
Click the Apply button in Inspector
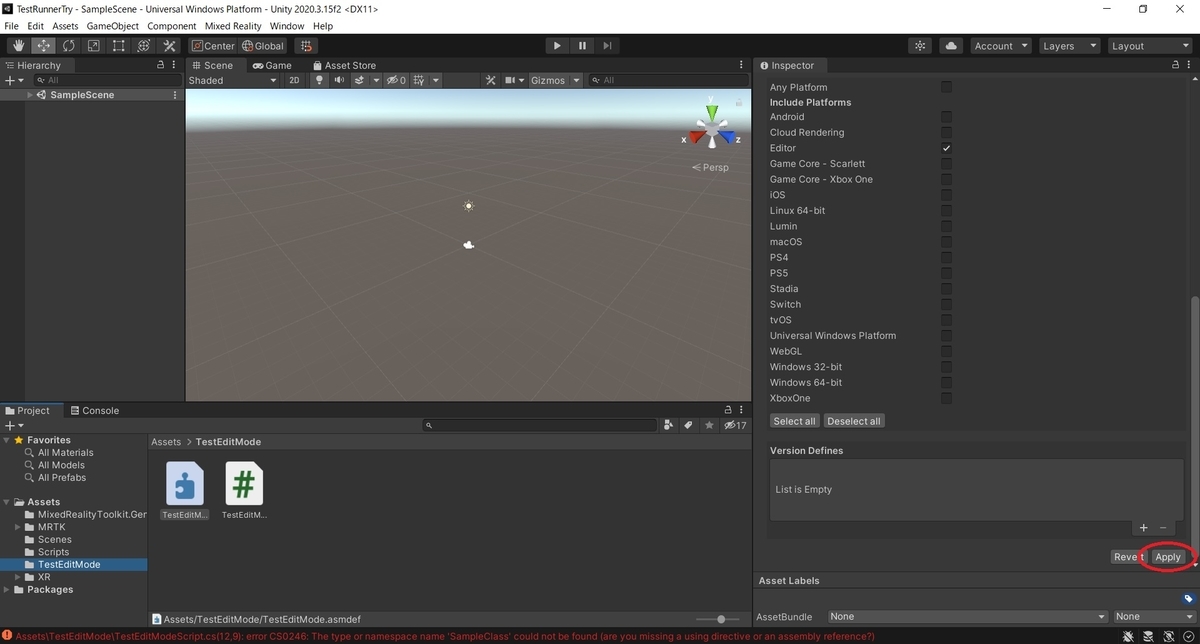click(1167, 557)
